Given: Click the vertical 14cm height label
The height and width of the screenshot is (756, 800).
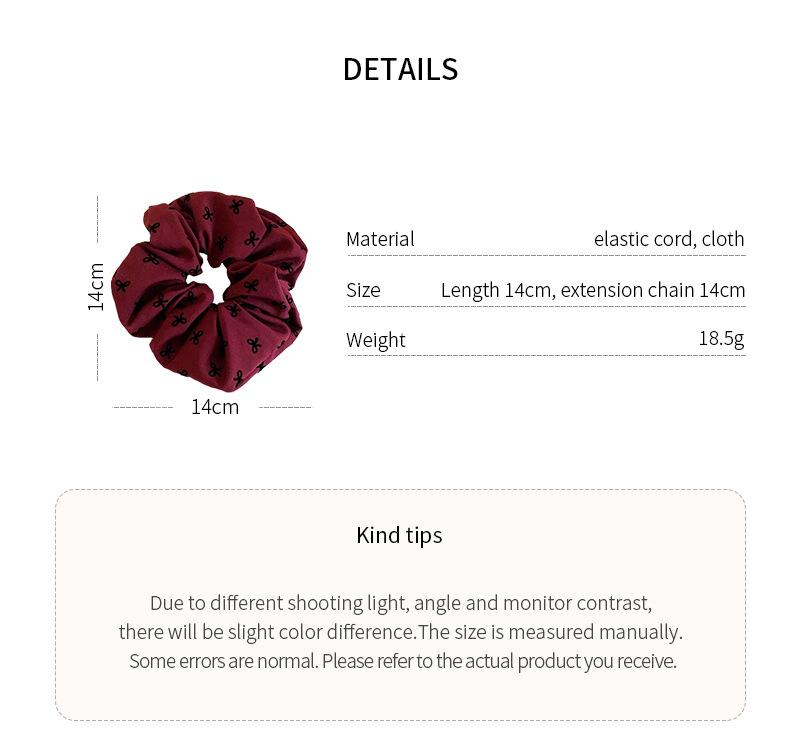Looking at the screenshot, I should (x=96, y=287).
